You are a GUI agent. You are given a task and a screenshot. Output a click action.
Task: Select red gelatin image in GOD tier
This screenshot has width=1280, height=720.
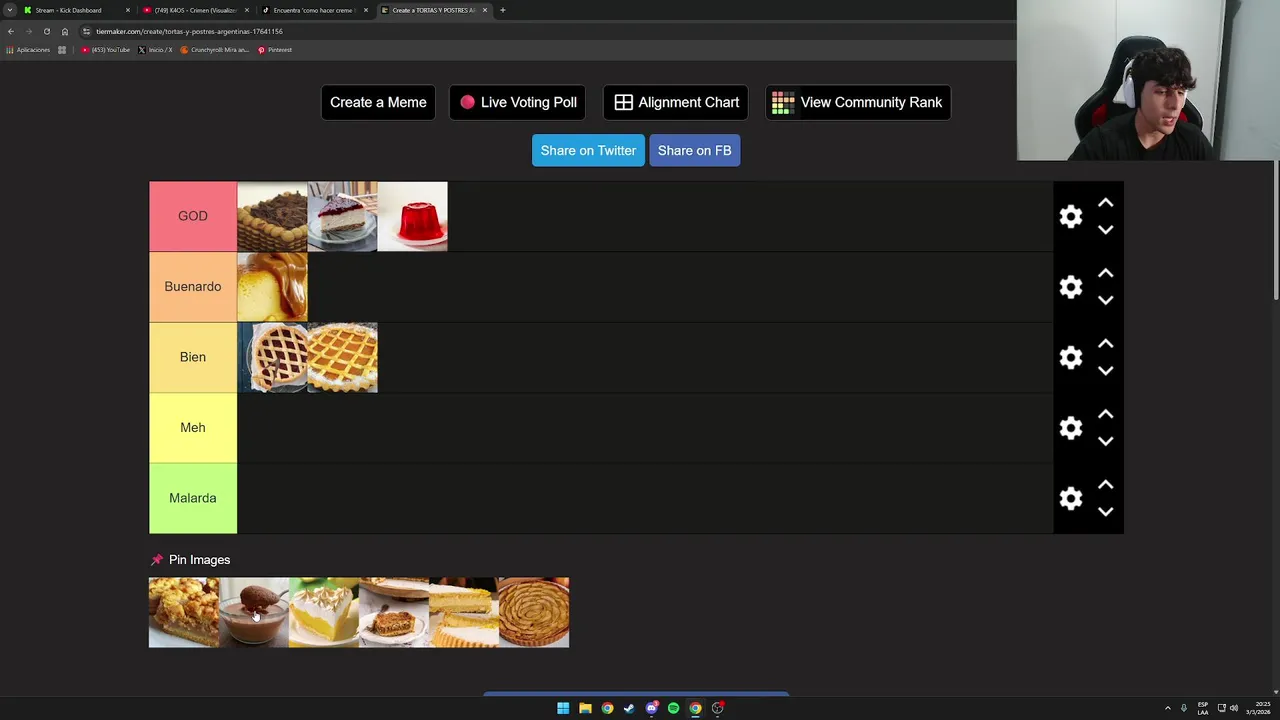click(x=412, y=216)
